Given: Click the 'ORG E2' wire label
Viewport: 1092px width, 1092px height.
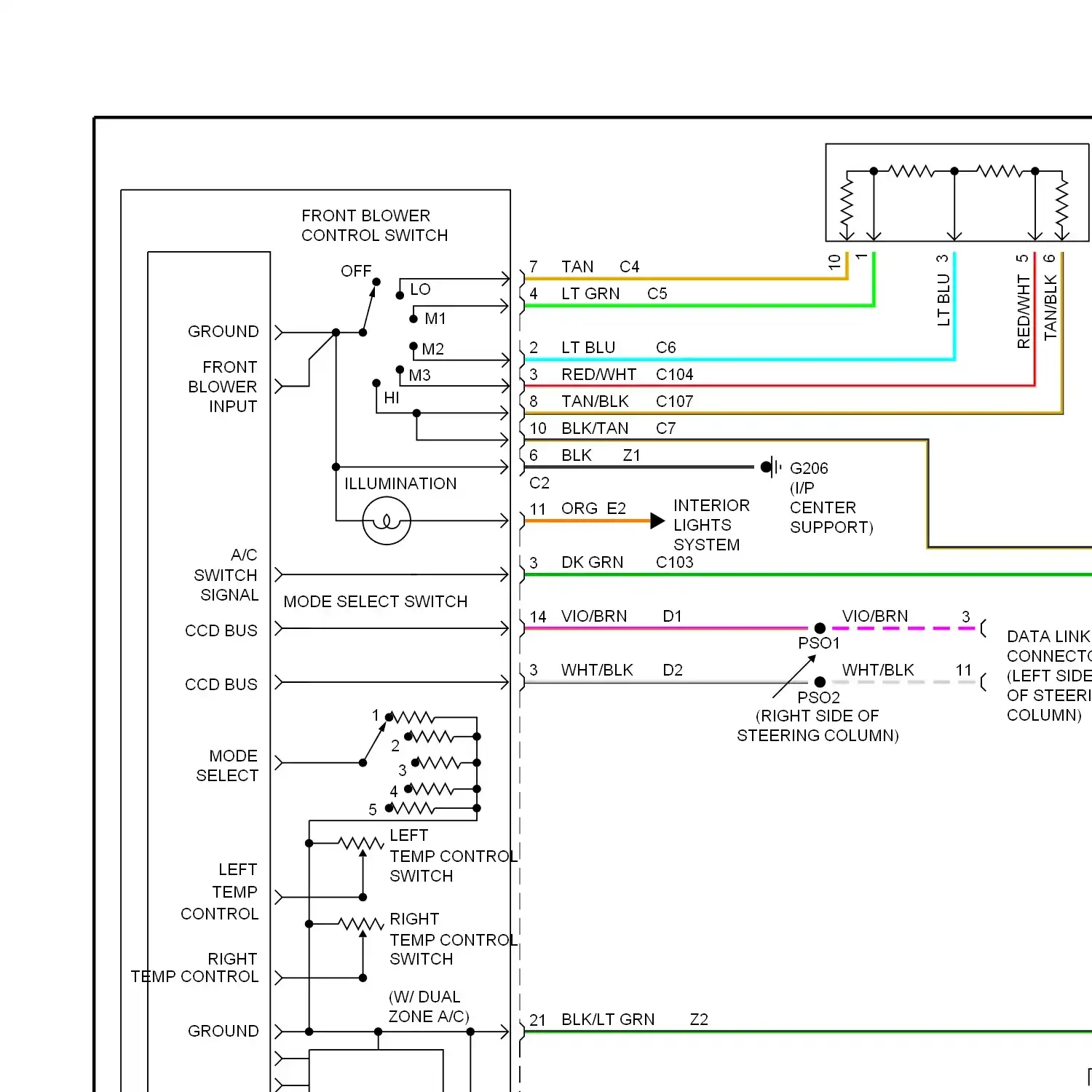Looking at the screenshot, I should 593,509.
